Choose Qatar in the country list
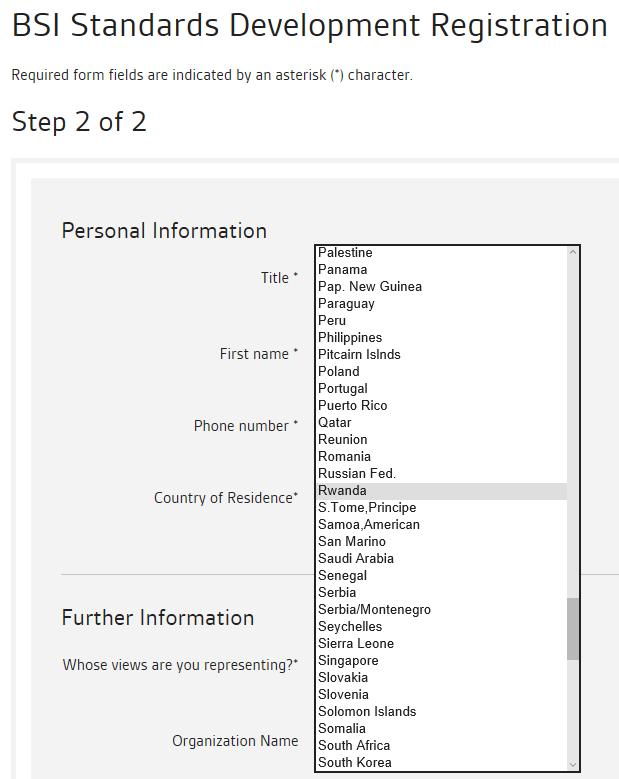This screenshot has width=619, height=779. coord(334,423)
